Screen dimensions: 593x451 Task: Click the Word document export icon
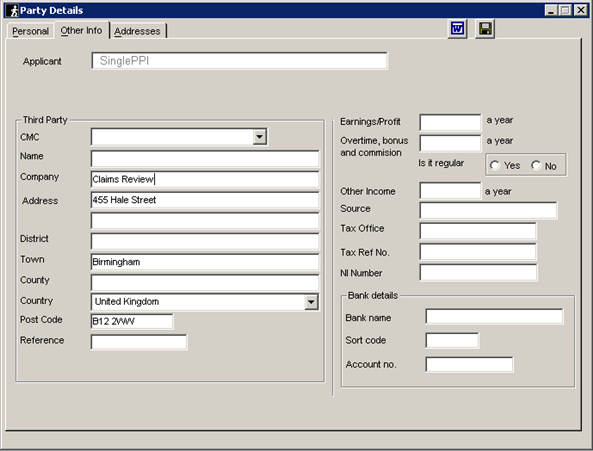(x=457, y=29)
